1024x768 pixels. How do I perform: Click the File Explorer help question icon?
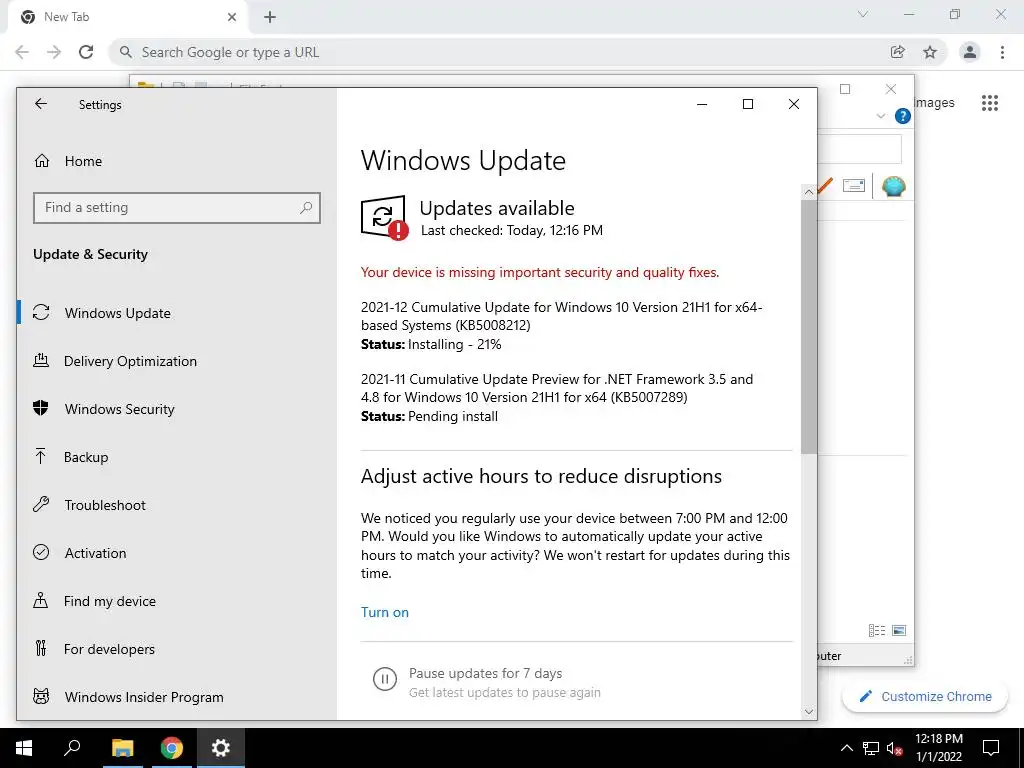coord(903,116)
